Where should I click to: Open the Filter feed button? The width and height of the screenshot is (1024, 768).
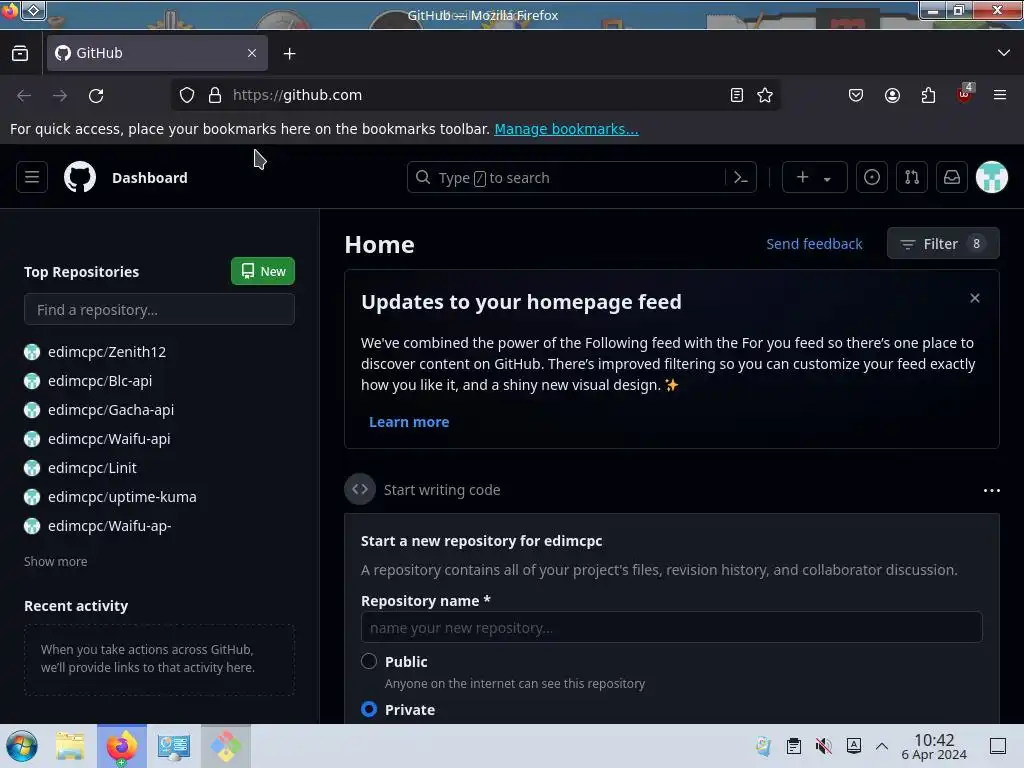[943, 244]
